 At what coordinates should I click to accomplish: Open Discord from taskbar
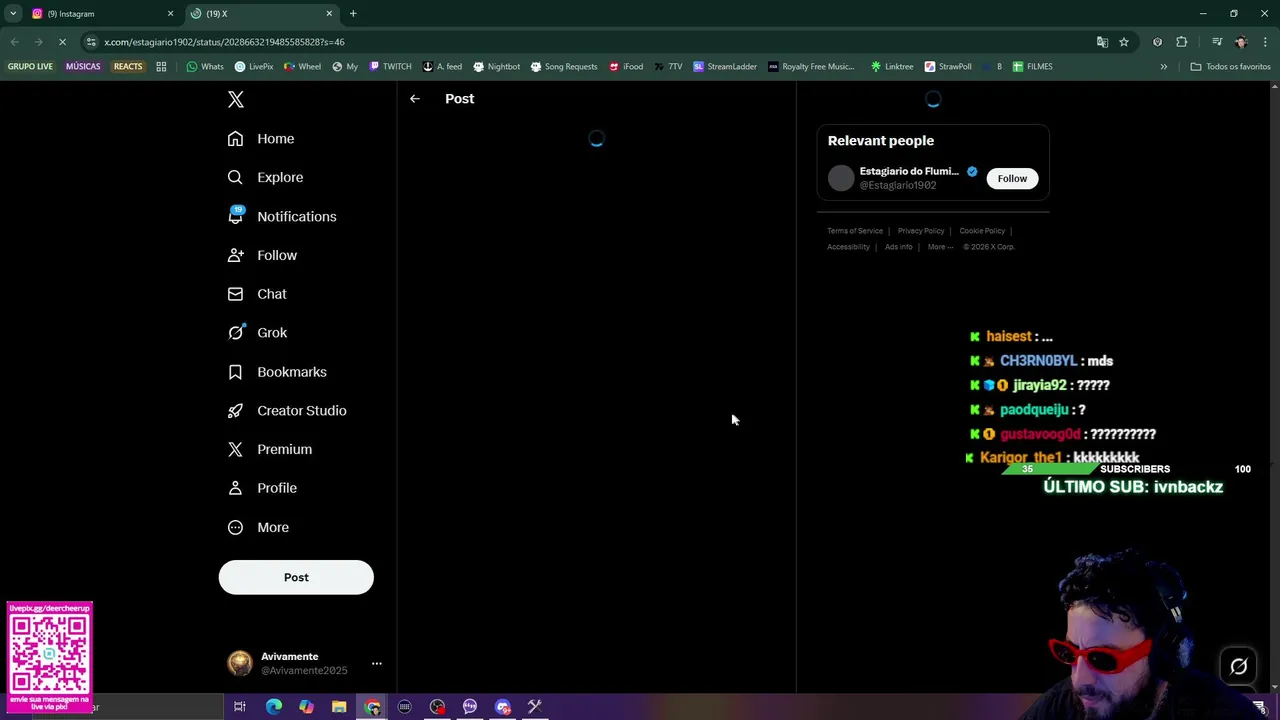pyautogui.click(x=503, y=707)
